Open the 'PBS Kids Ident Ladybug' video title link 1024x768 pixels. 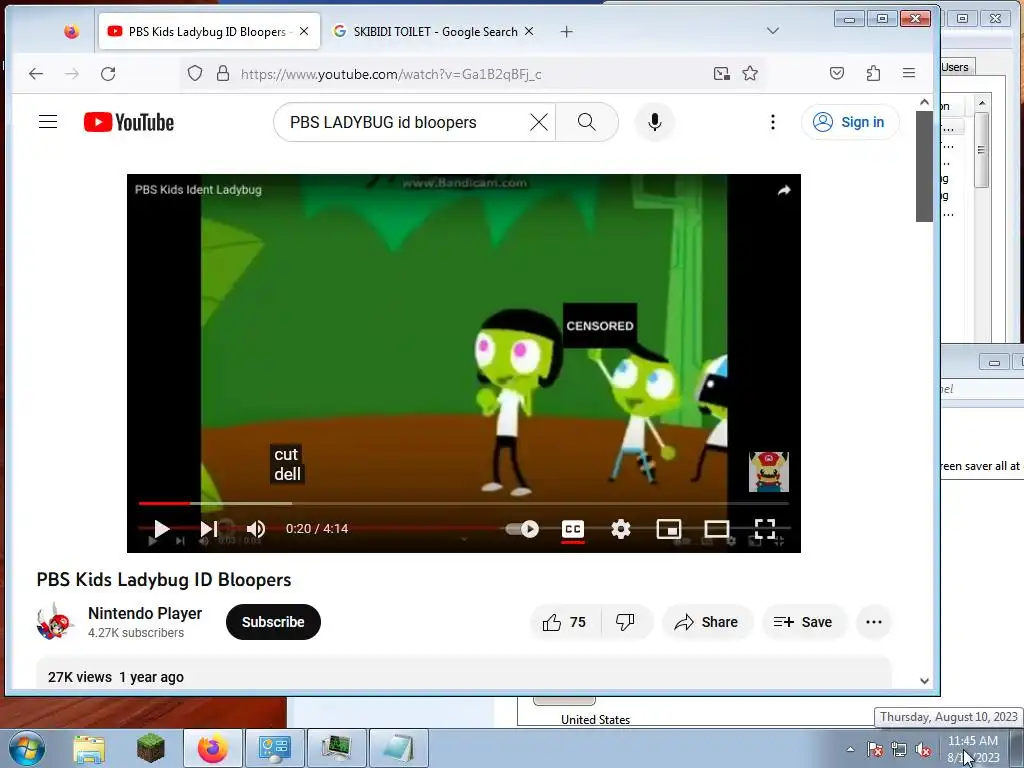click(x=198, y=189)
